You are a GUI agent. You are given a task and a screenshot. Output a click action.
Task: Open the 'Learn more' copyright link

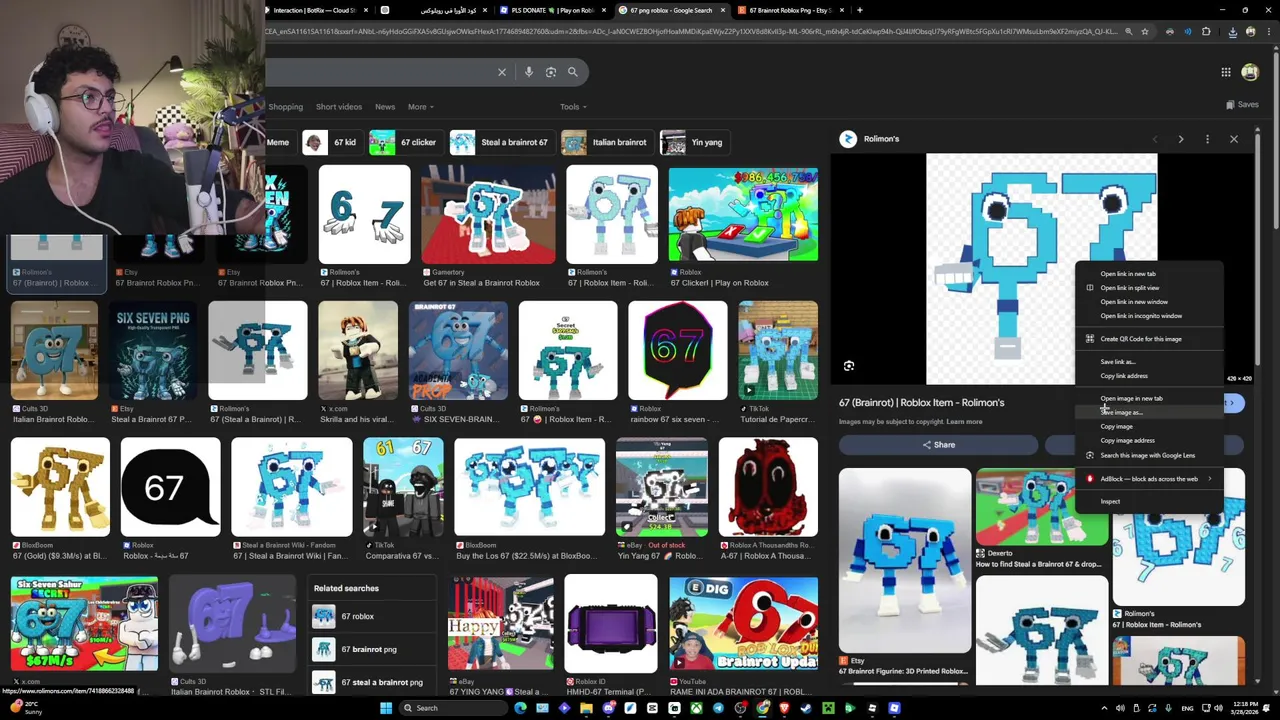[x=964, y=422]
